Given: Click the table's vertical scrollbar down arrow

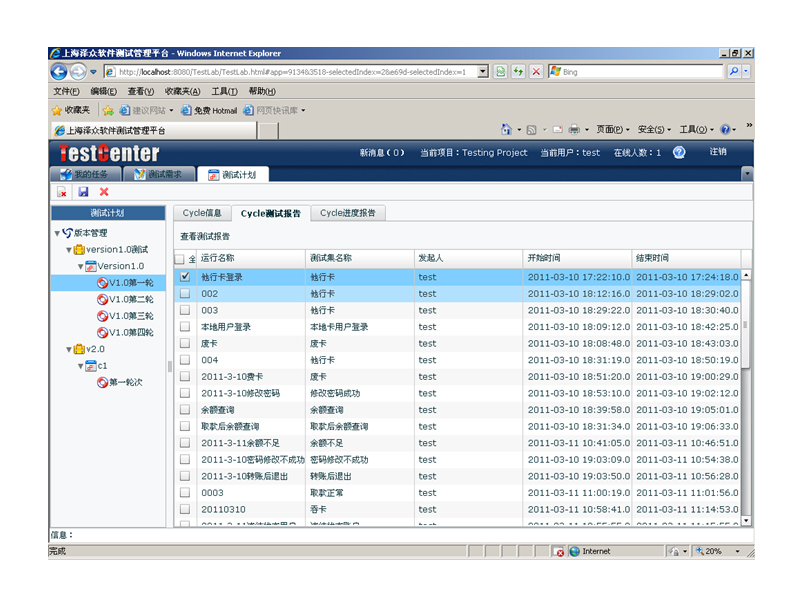Looking at the screenshot, I should pos(745,520).
